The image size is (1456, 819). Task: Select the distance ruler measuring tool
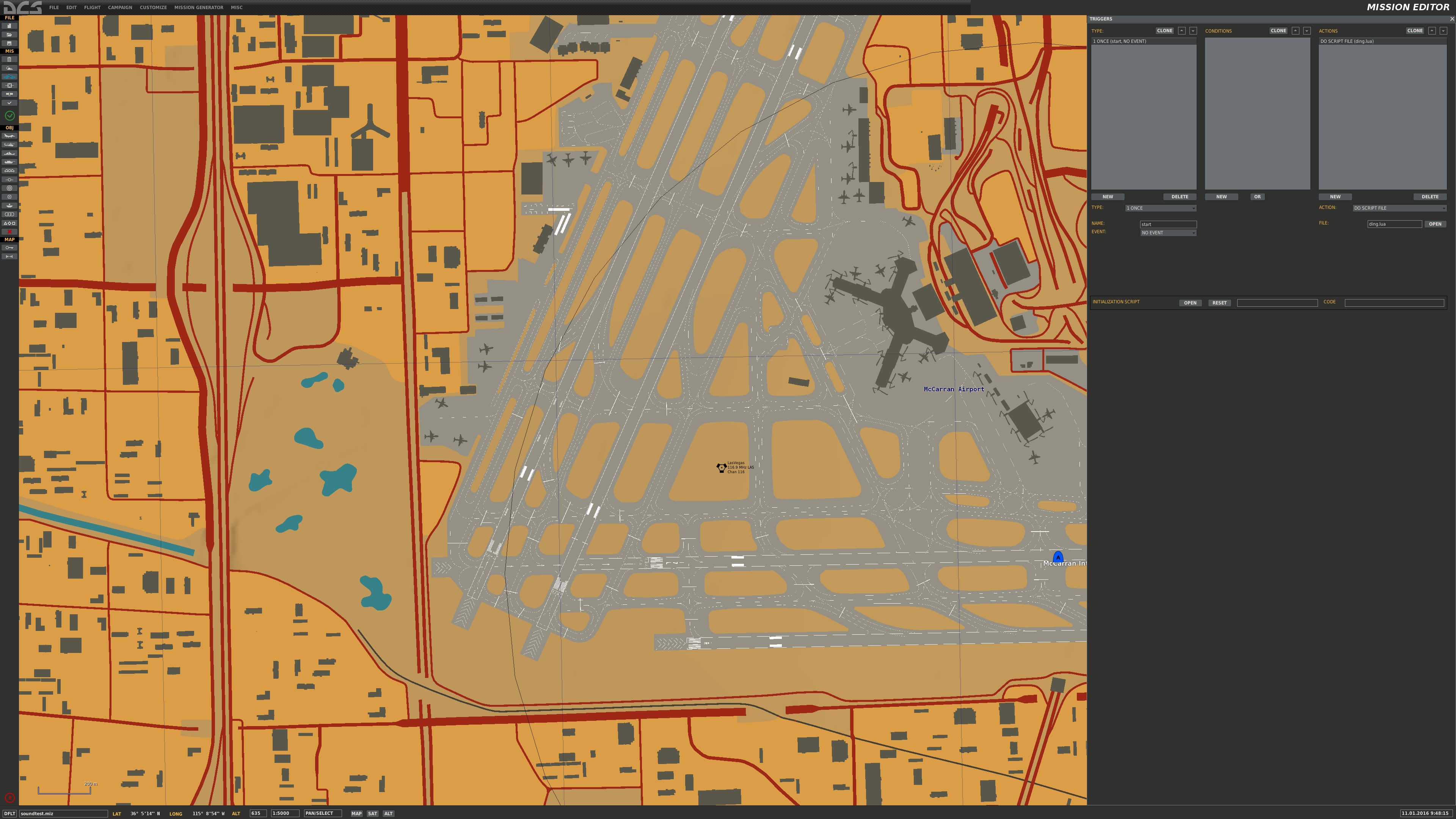pyautogui.click(x=9, y=257)
